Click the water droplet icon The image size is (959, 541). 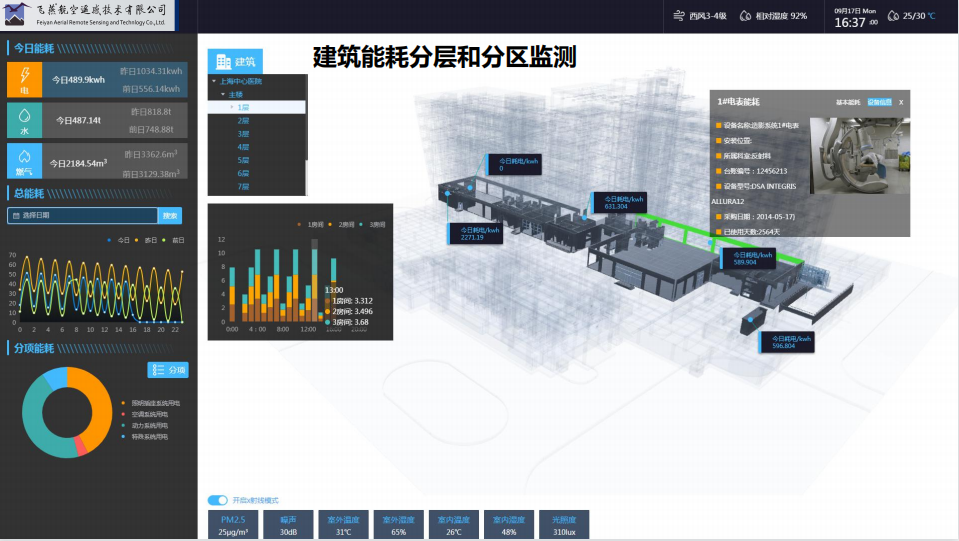24,117
